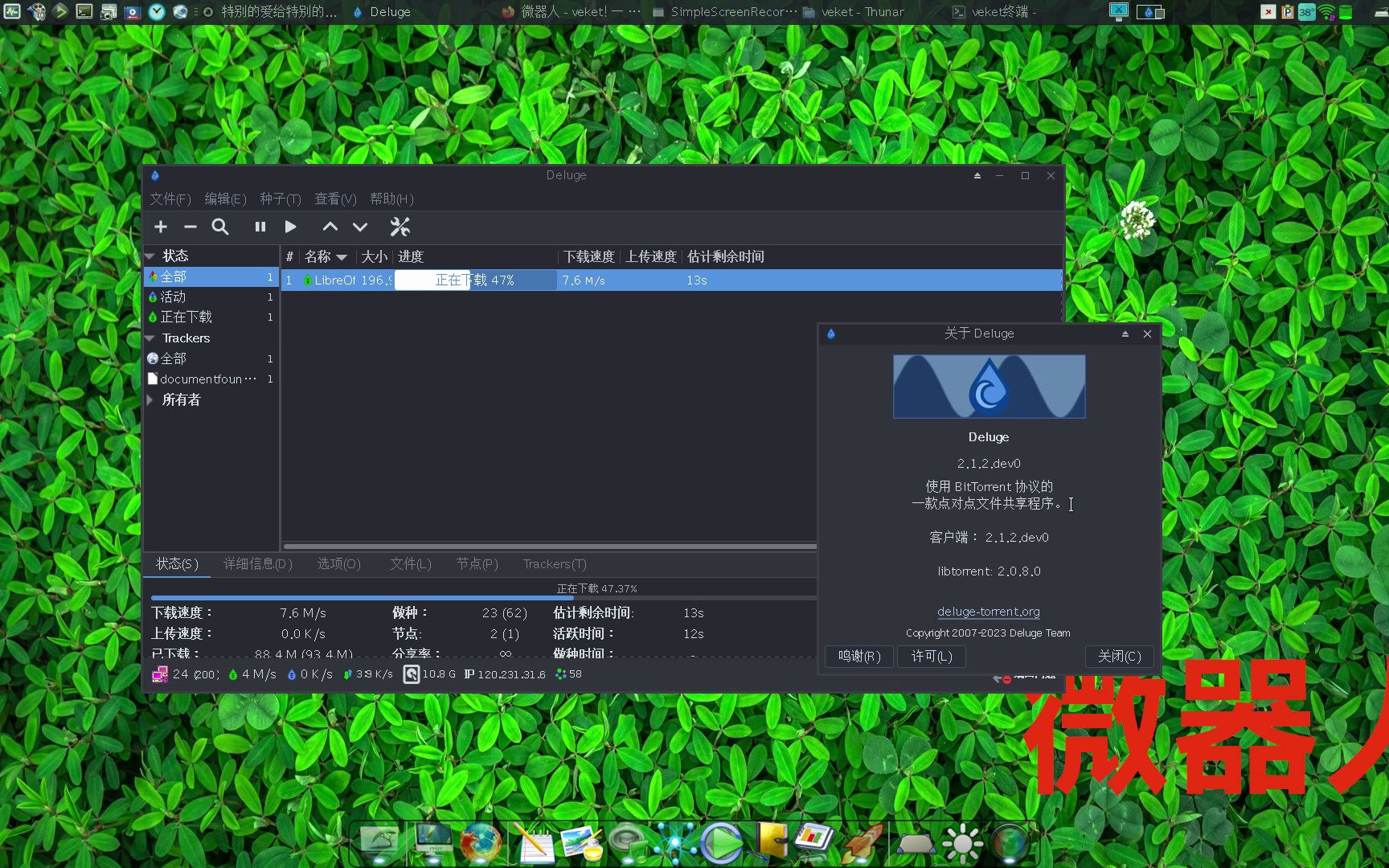The image size is (1389, 868).
Task: Open the 编辑(E) menu
Action: point(225,199)
